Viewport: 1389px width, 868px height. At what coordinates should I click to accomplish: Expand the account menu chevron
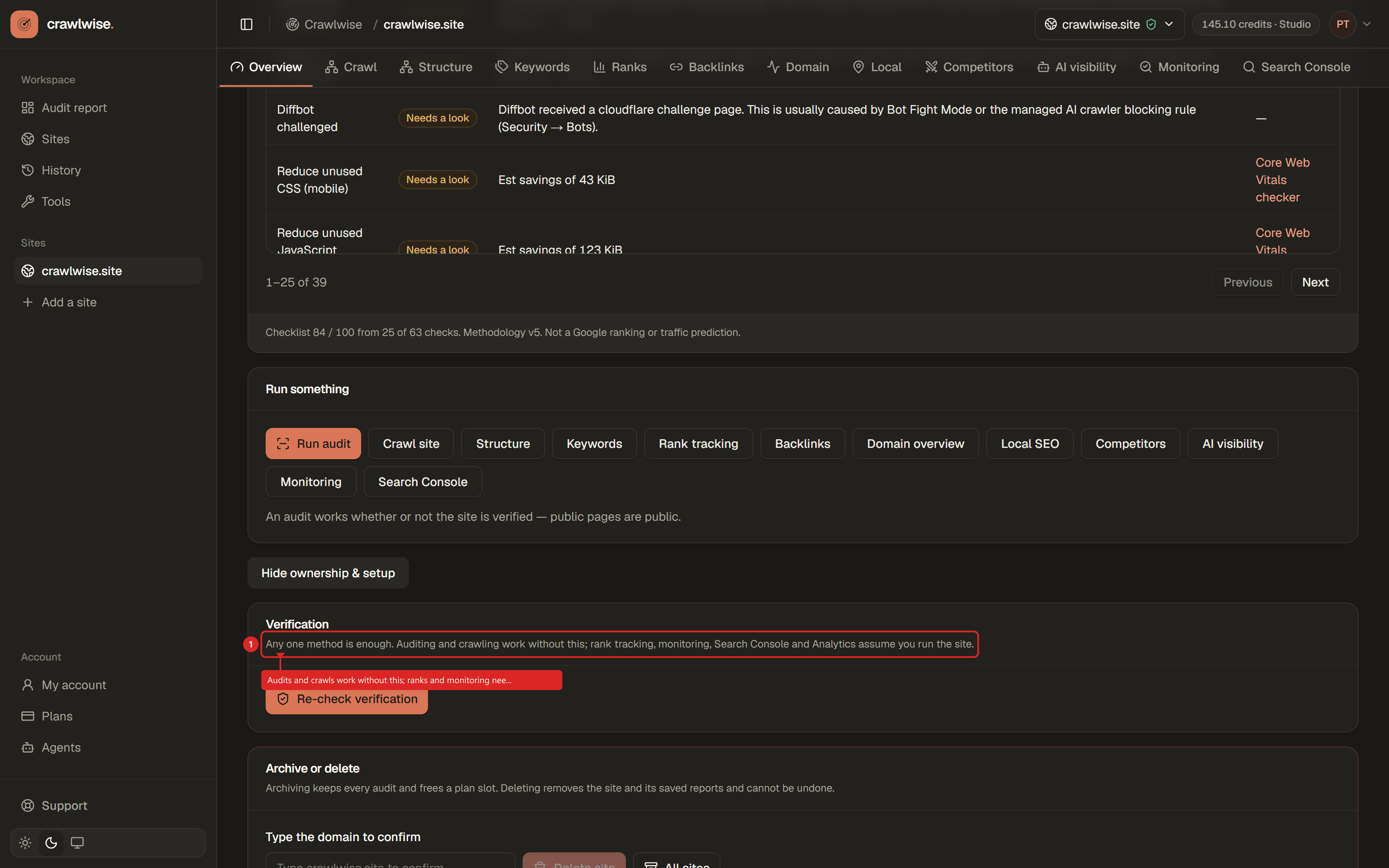1366,24
